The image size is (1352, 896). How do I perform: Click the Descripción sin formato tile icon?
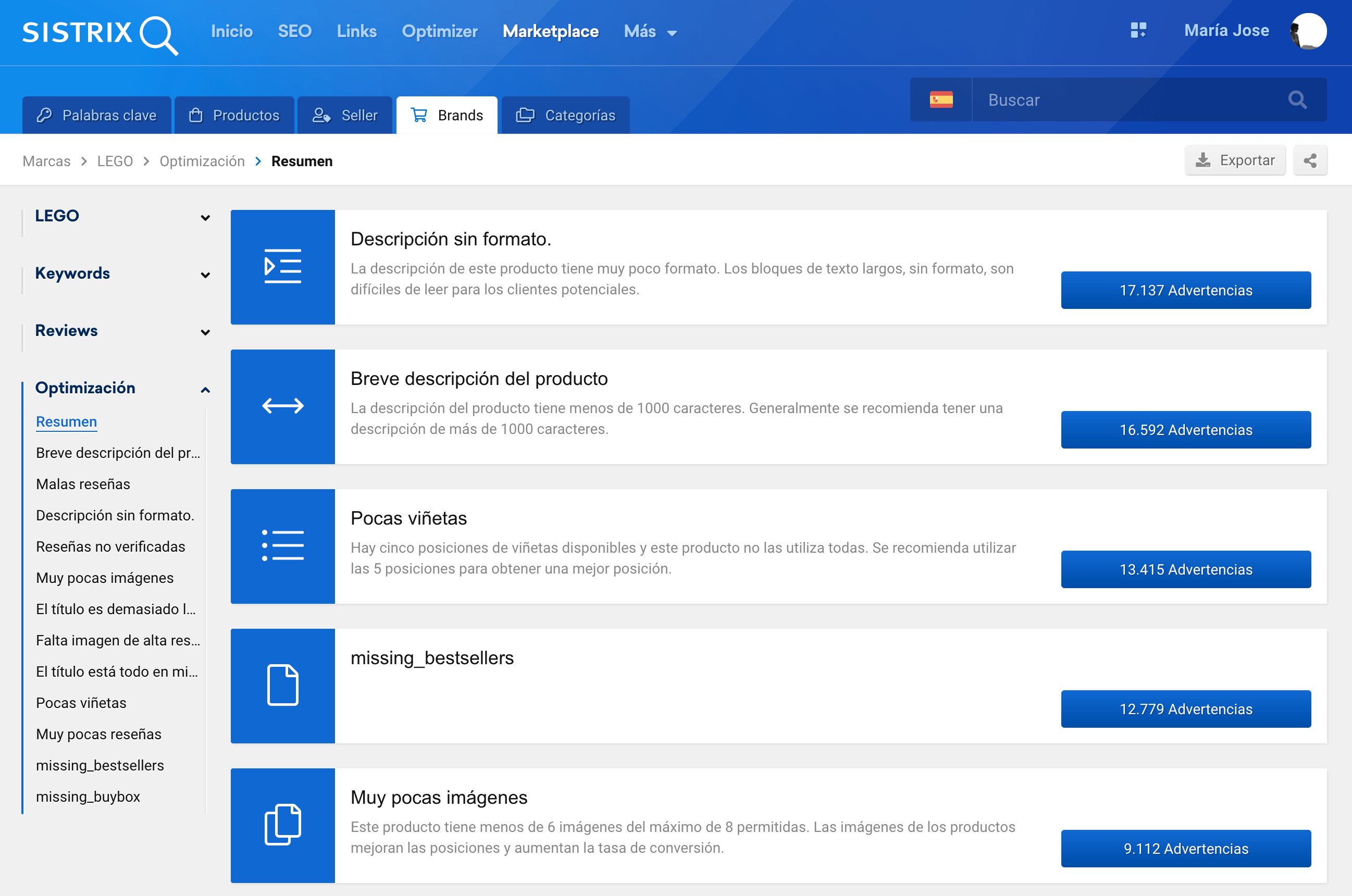[282, 267]
